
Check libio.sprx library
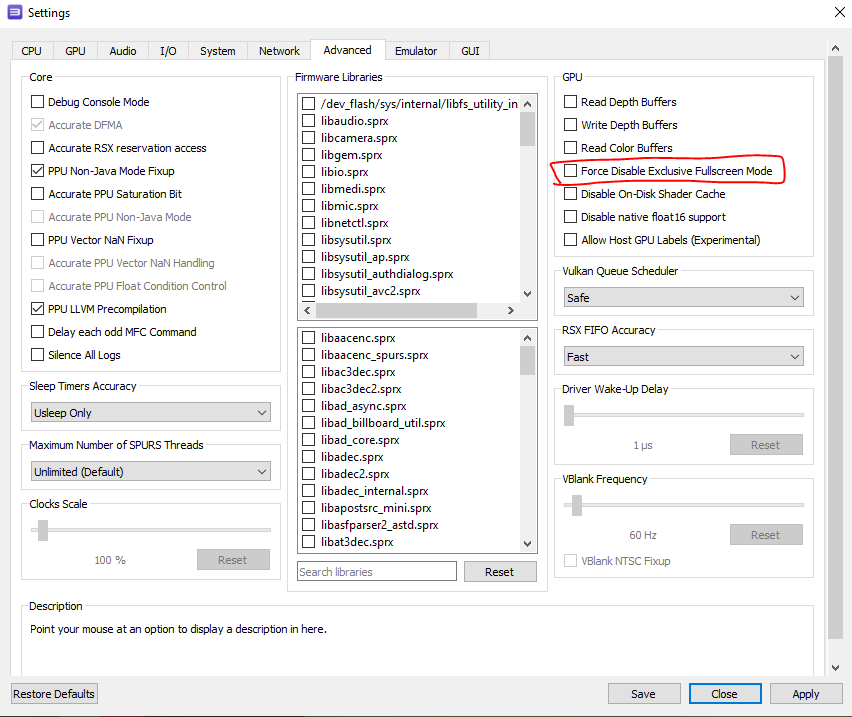coord(308,172)
